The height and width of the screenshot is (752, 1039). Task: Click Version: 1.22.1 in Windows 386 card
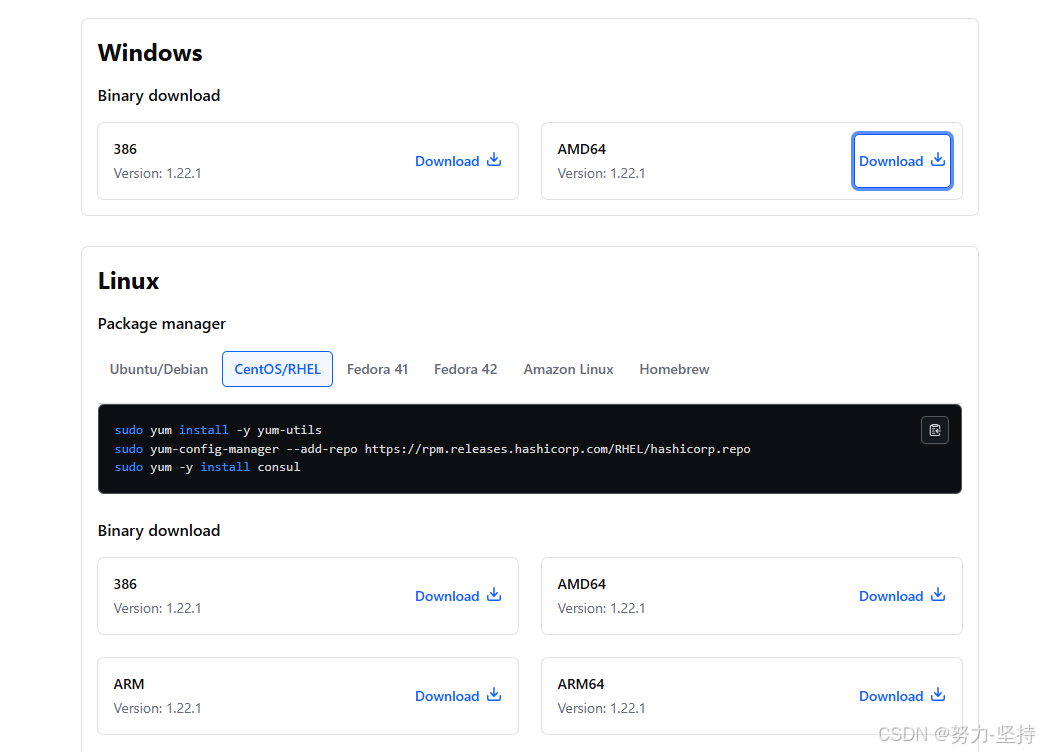coord(157,173)
